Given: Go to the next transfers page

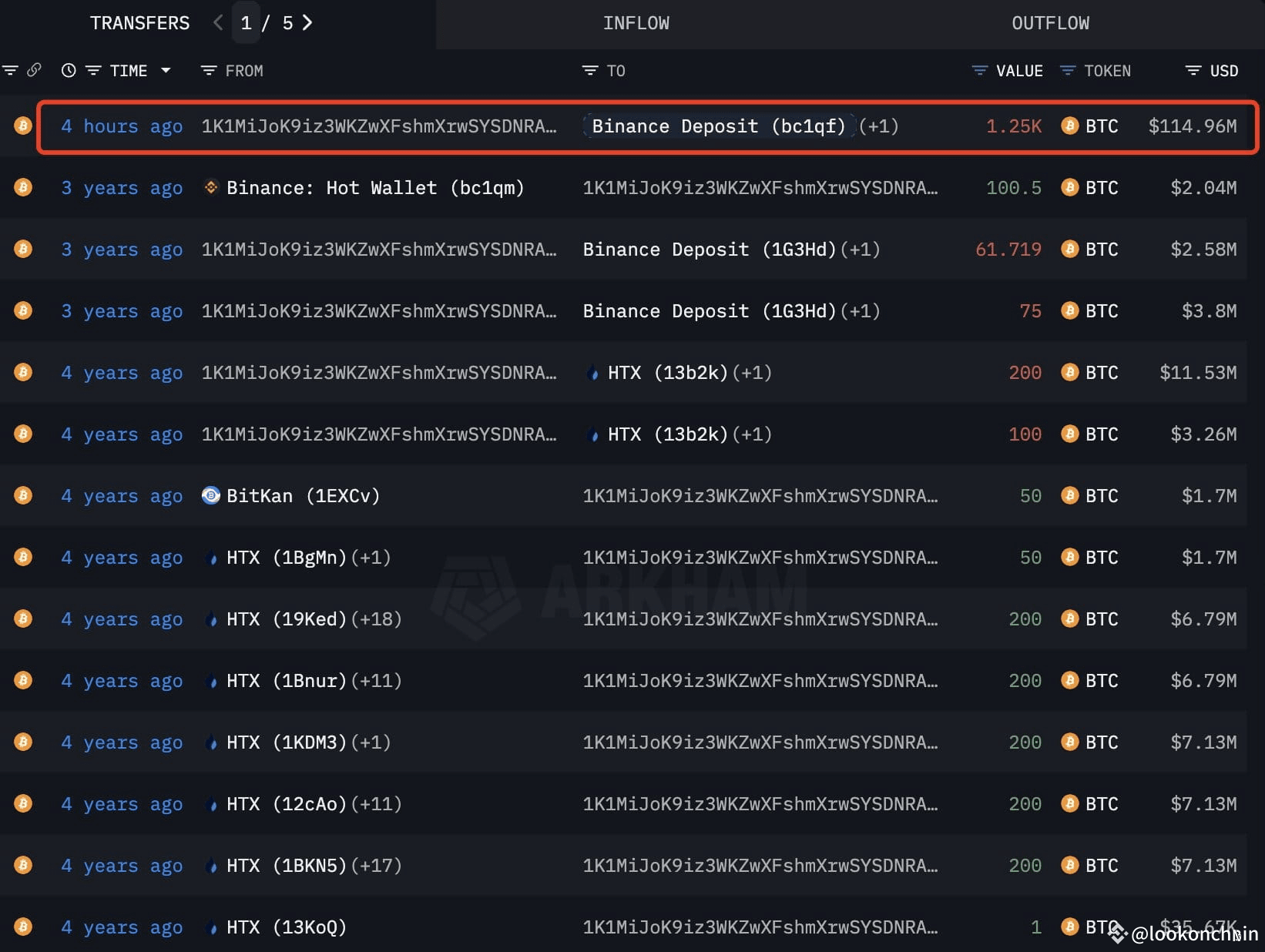Looking at the screenshot, I should (307, 23).
